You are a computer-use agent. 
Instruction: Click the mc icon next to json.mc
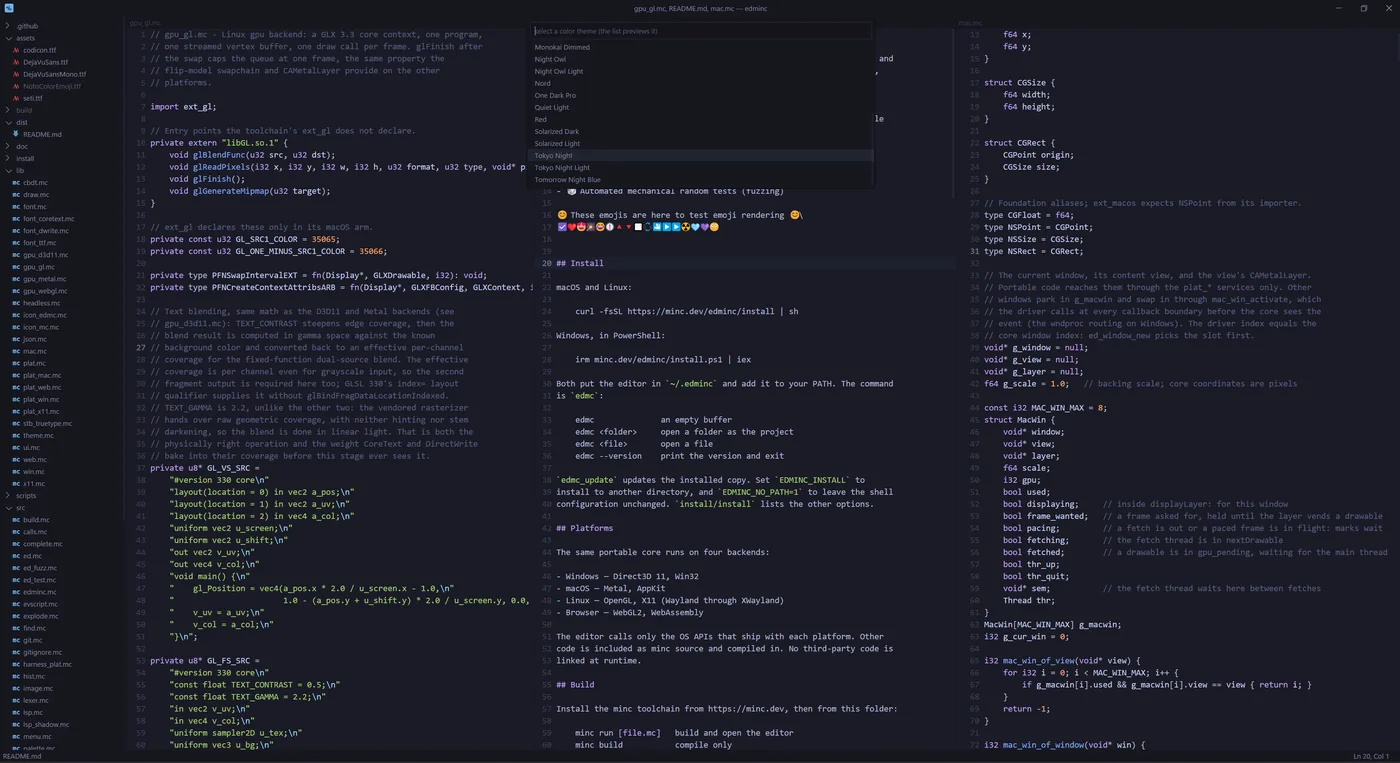[16, 339]
